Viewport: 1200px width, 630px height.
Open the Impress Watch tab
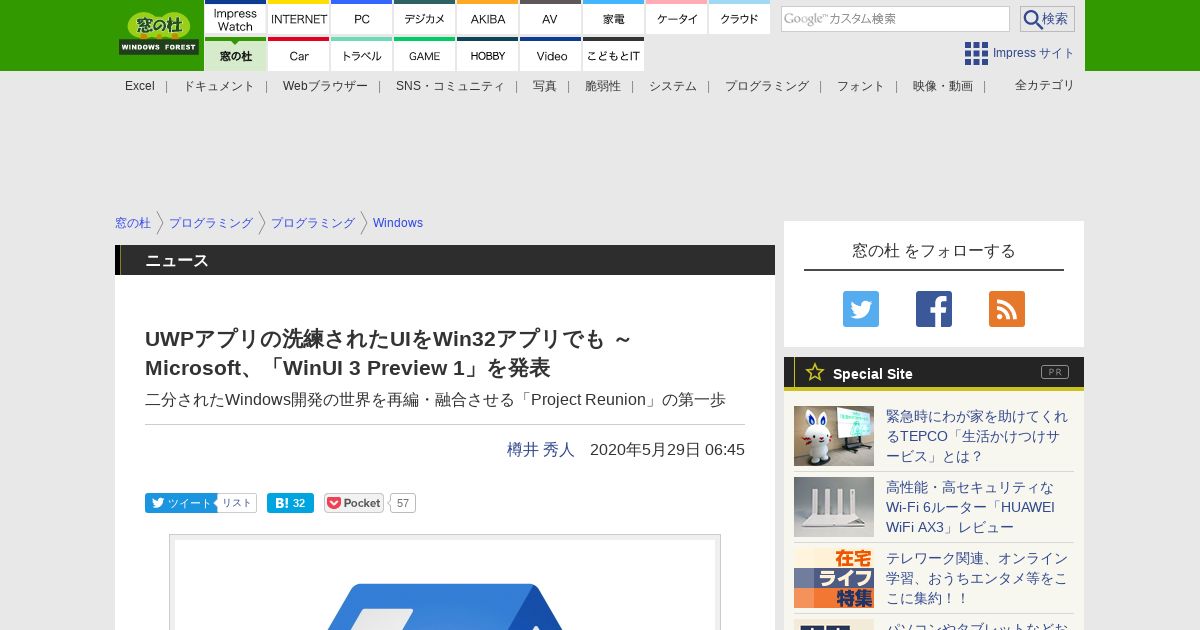[235, 18]
